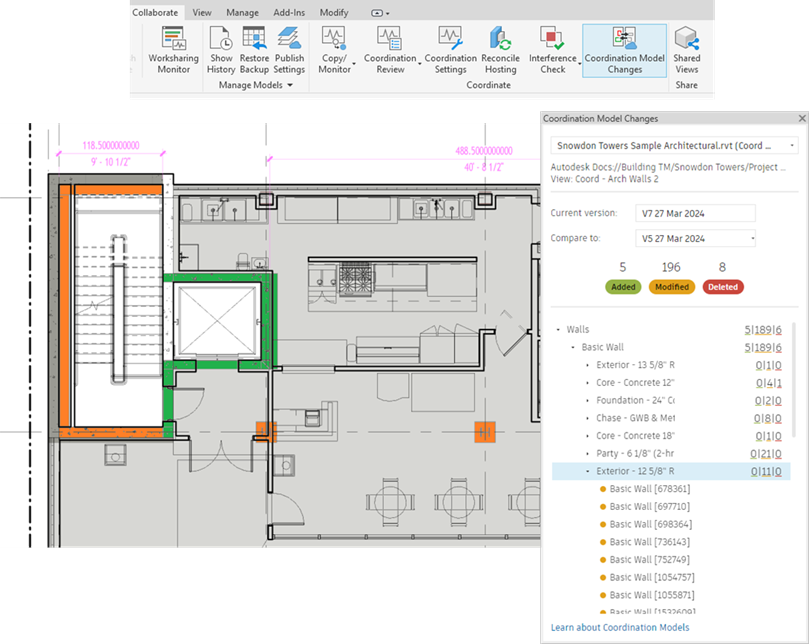
Task: Open the Manage ribbon tab
Action: [x=242, y=12]
